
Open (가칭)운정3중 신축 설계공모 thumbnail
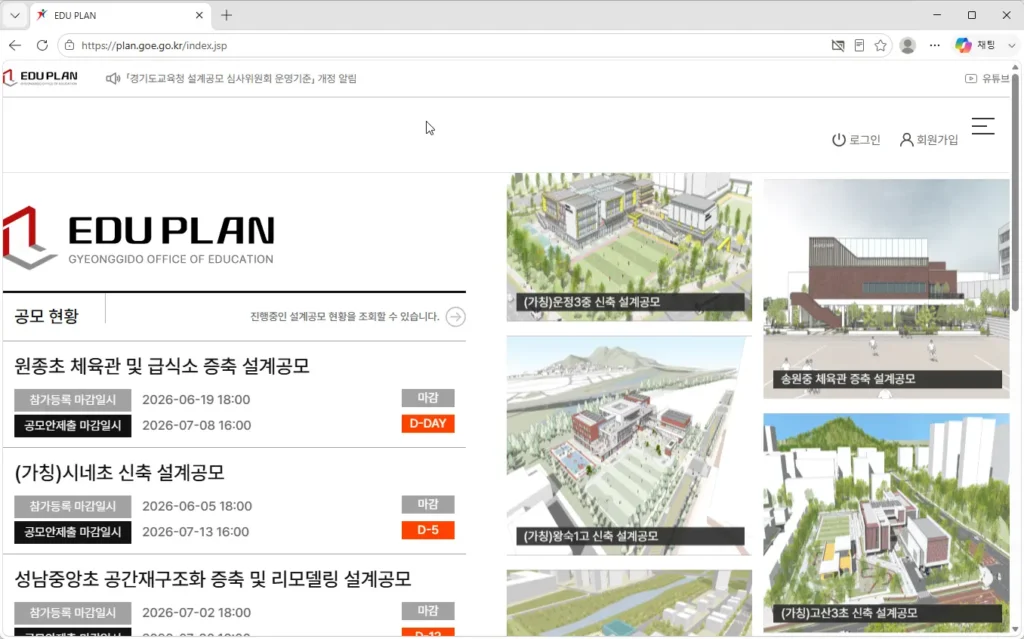629,247
